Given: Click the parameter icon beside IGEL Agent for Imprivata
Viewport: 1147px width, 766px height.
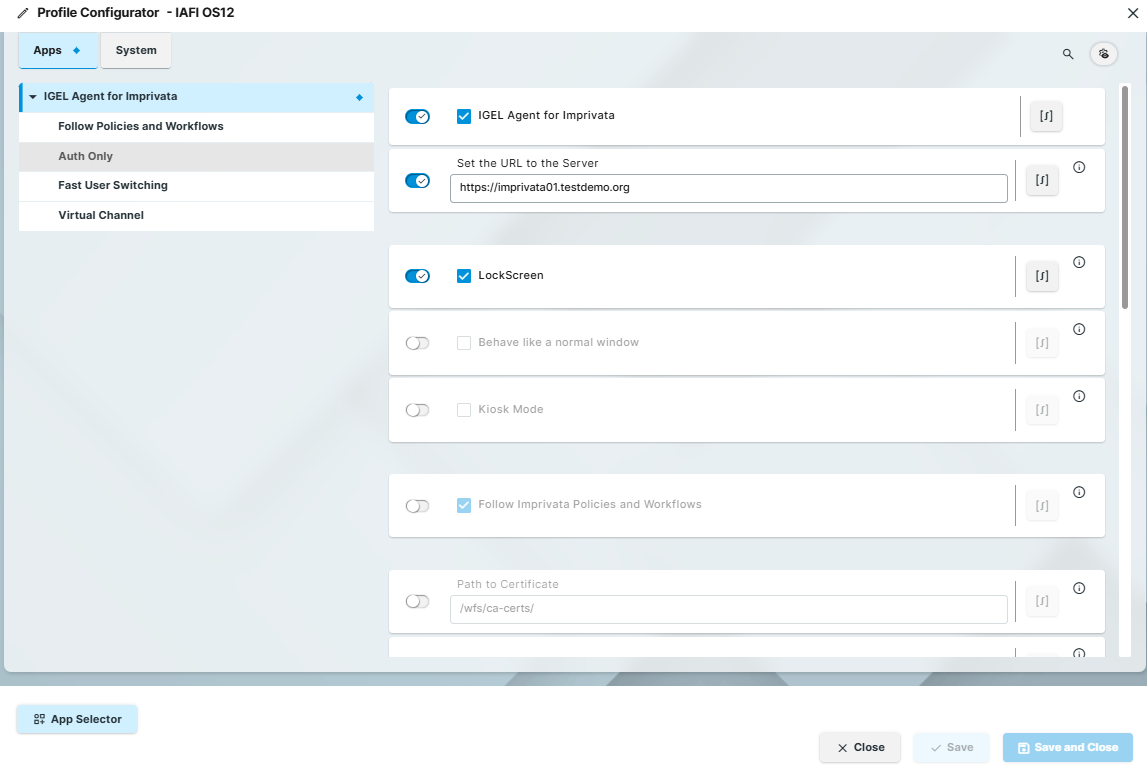Looking at the screenshot, I should pos(1045,116).
